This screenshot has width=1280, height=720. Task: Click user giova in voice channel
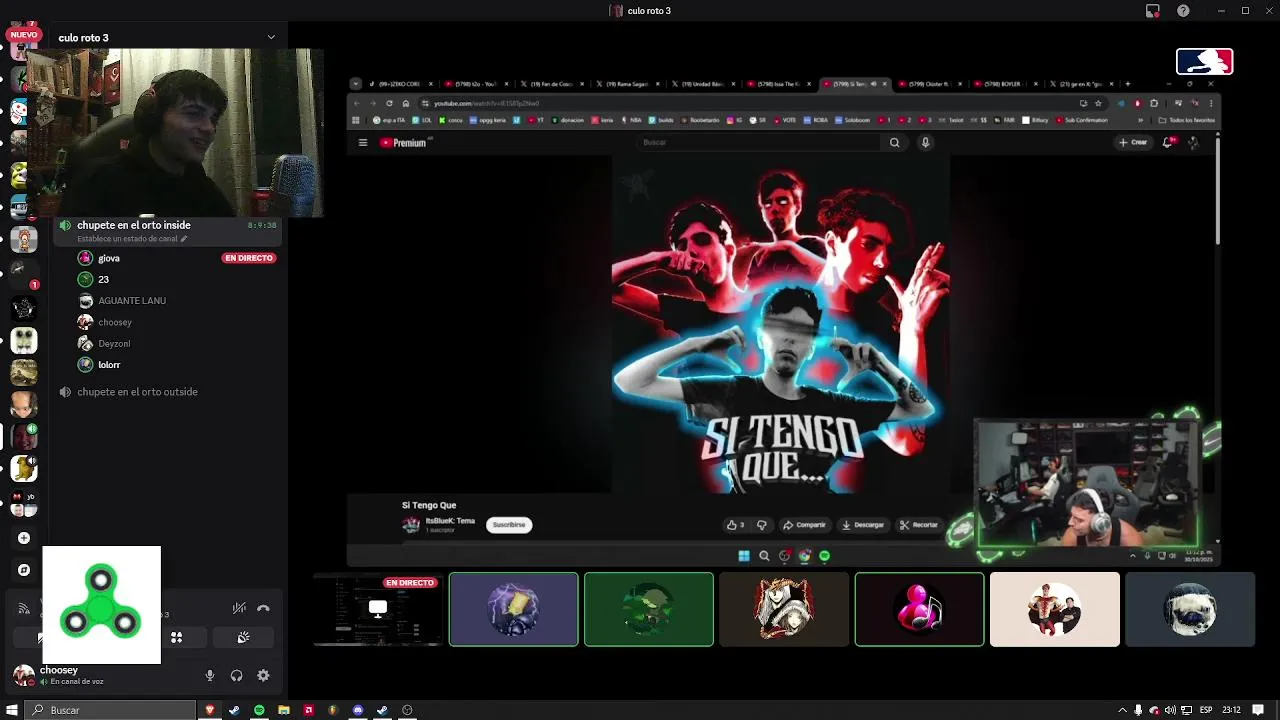(109, 258)
